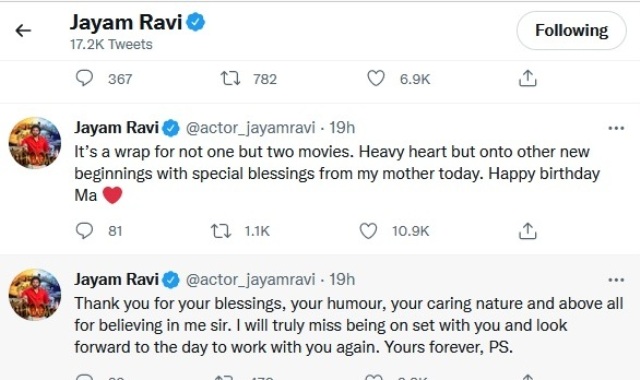Open avatar on the Thank you tweet
The height and width of the screenshot is (380, 640).
(35, 295)
